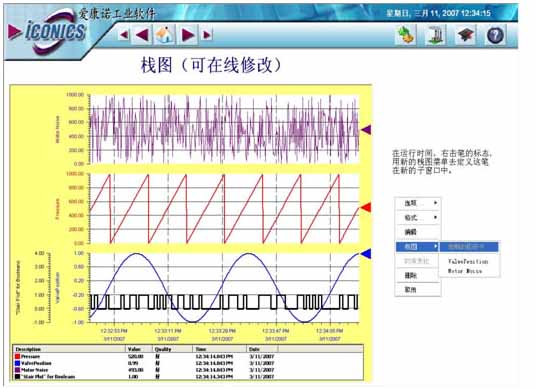Jump to last page with small right arrow

pos(207,35)
